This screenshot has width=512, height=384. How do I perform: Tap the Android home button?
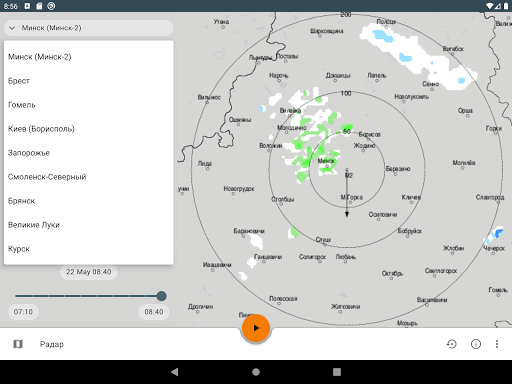coord(256,372)
